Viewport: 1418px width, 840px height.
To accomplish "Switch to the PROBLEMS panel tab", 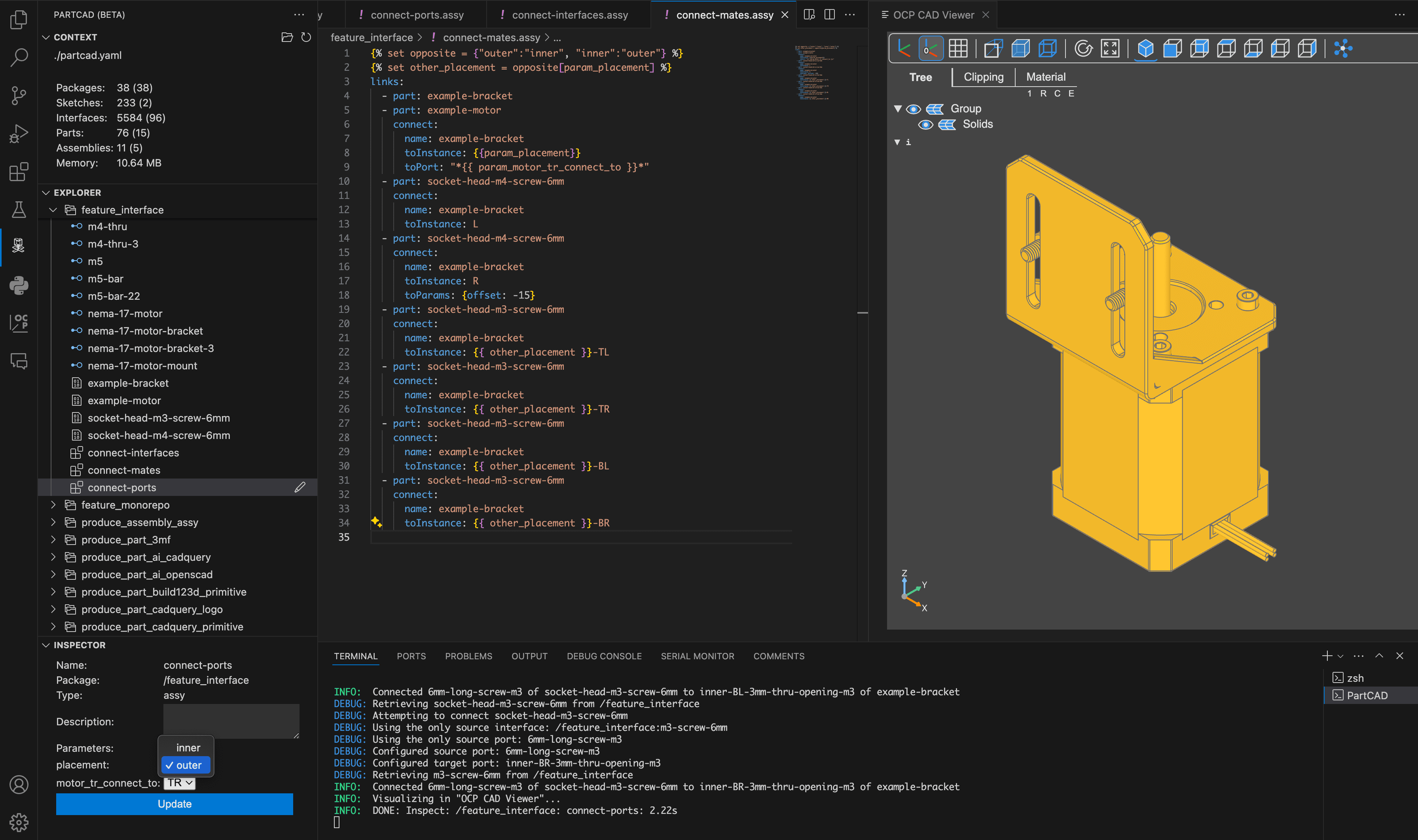I will [468, 656].
